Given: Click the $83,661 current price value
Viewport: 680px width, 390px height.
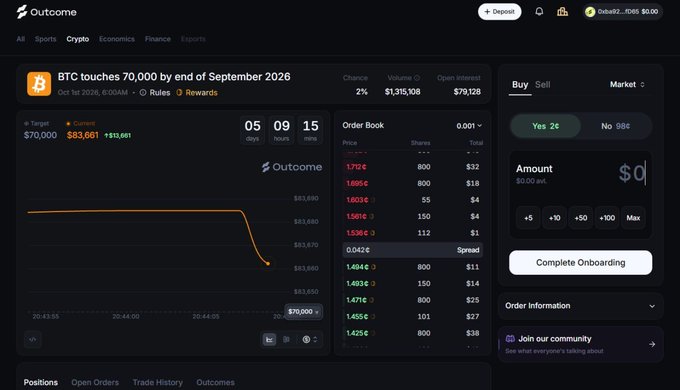Looking at the screenshot, I should [x=82, y=135].
